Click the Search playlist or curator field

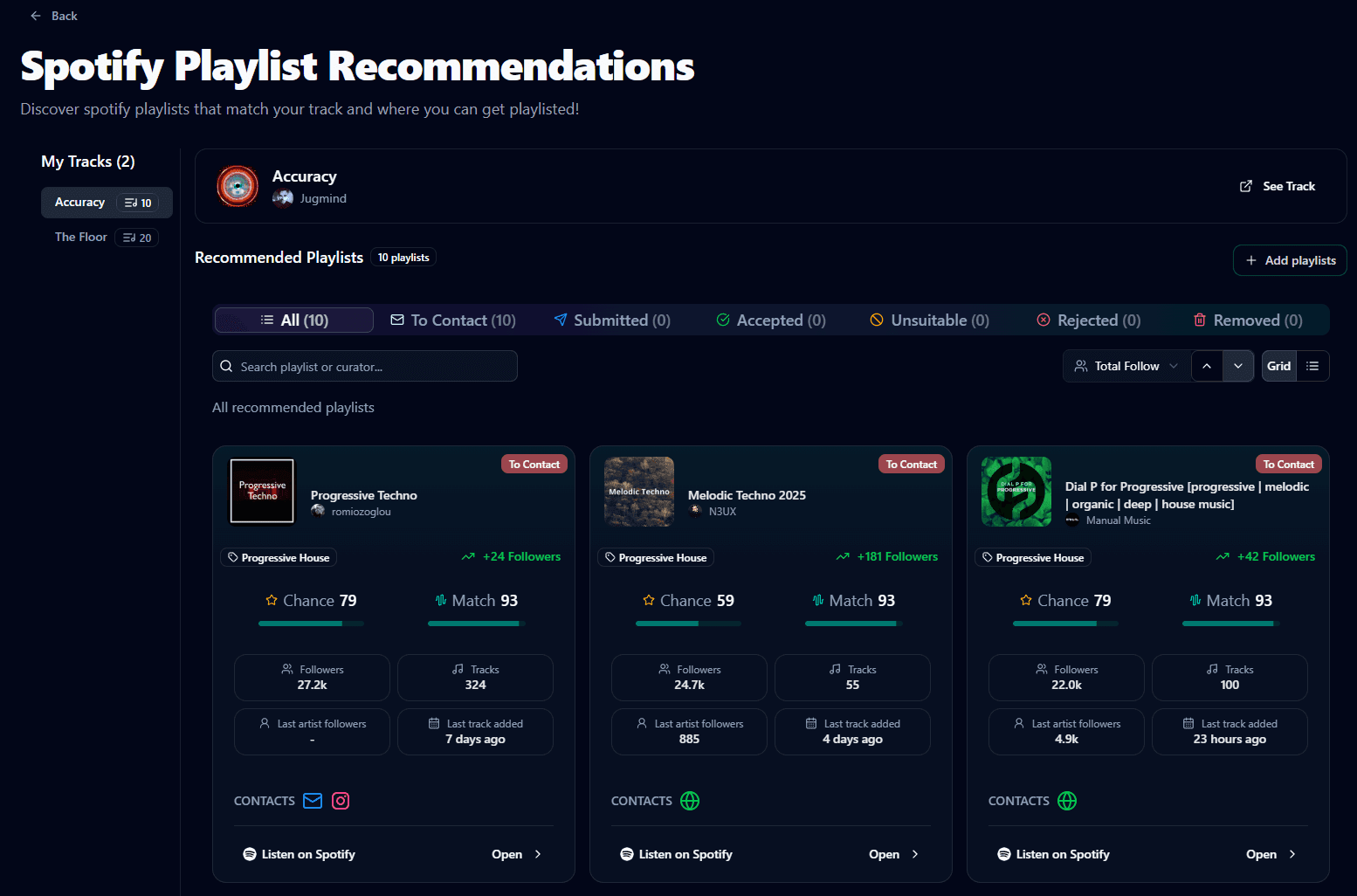pos(365,367)
